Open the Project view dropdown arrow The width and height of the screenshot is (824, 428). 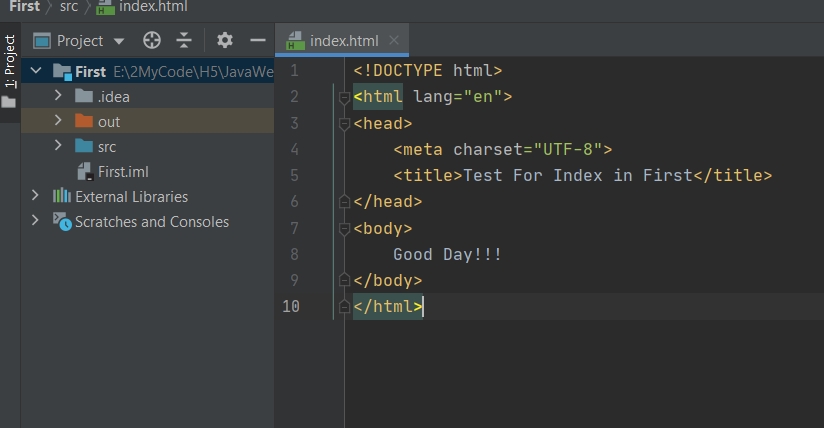point(119,41)
